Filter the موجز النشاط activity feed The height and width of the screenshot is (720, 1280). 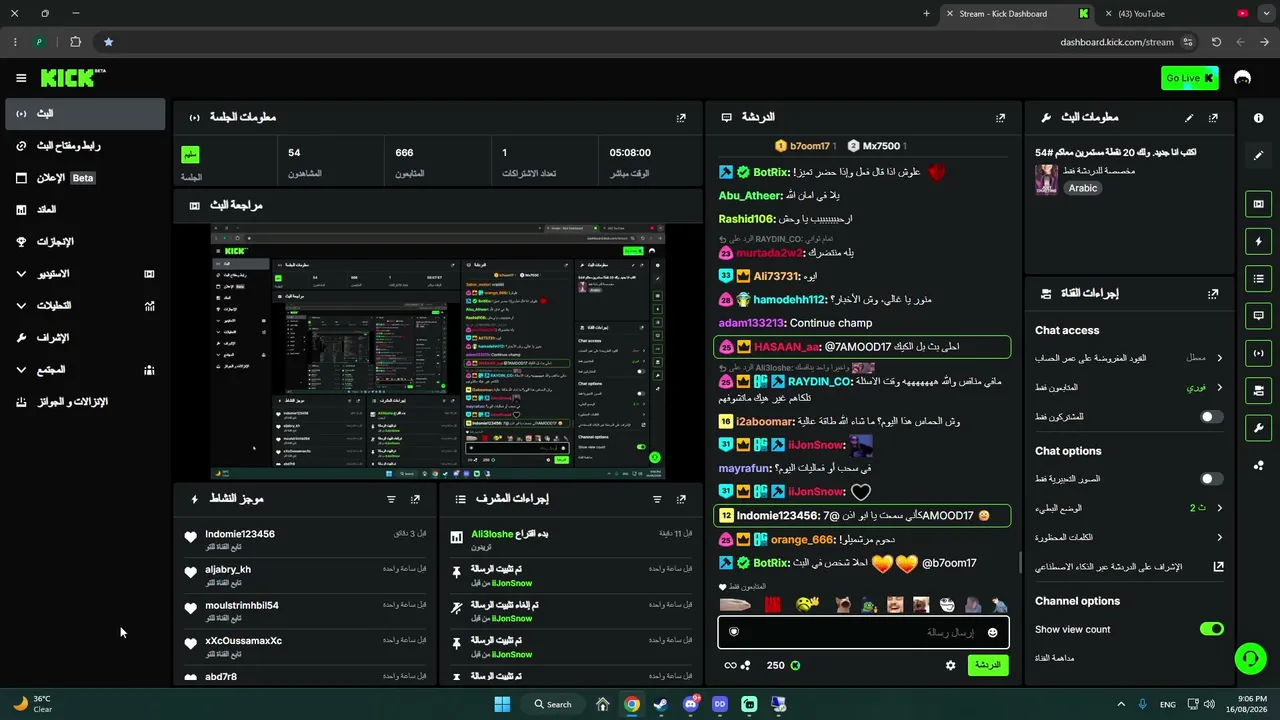pyautogui.click(x=391, y=499)
